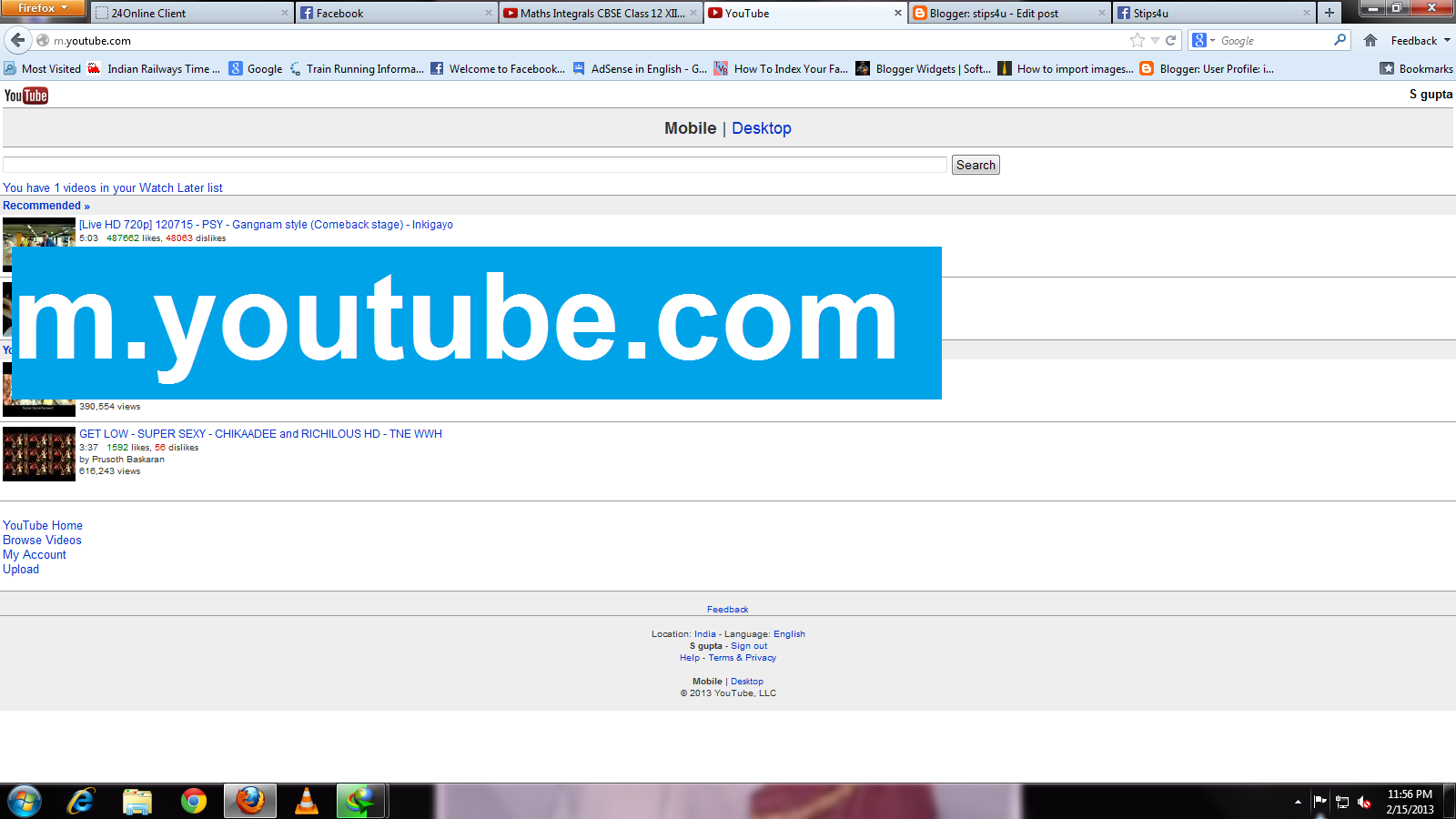
Task: Open the search engine selector dropdown
Action: pos(1204,40)
